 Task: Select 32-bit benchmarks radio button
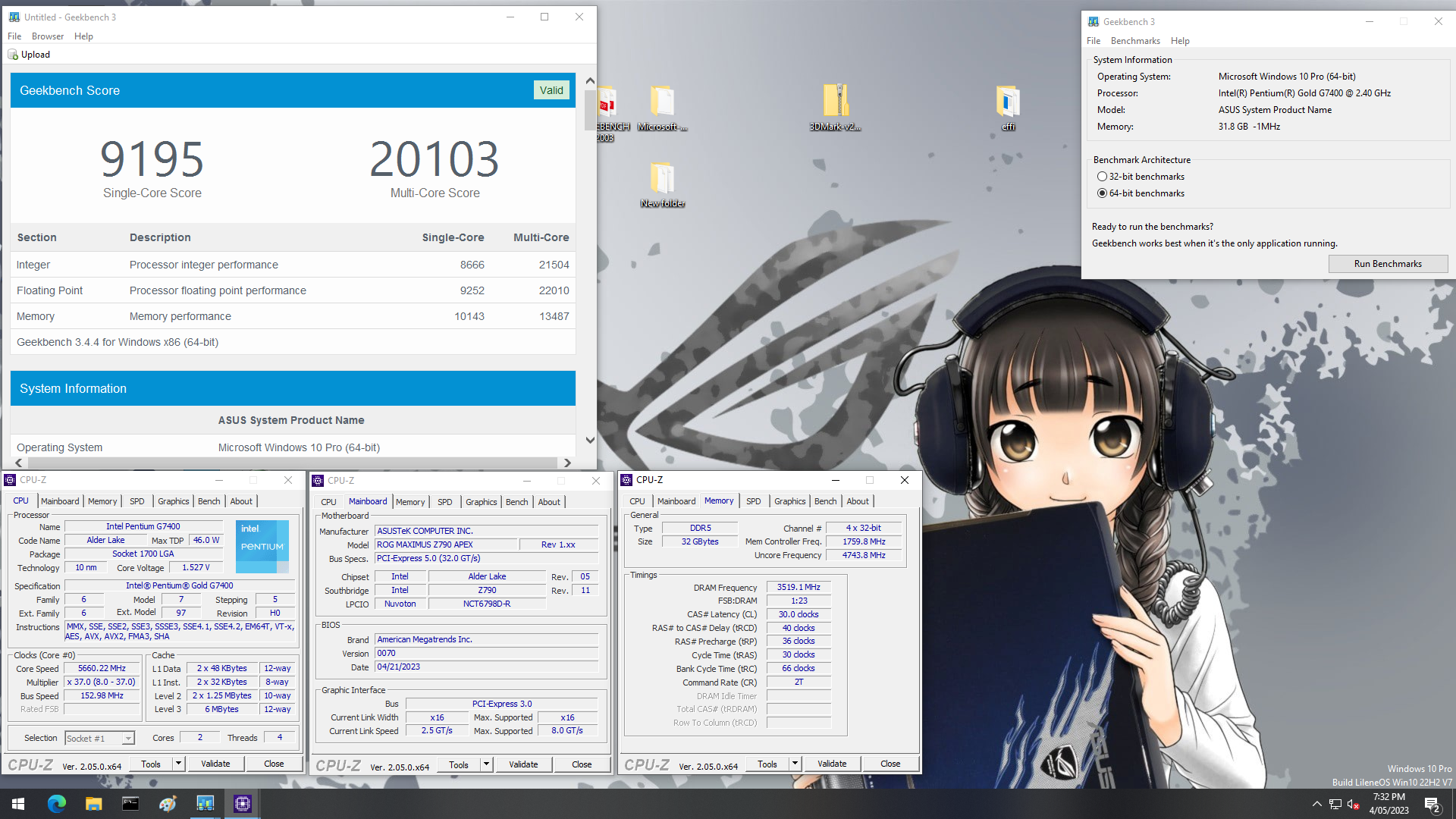click(x=1102, y=177)
